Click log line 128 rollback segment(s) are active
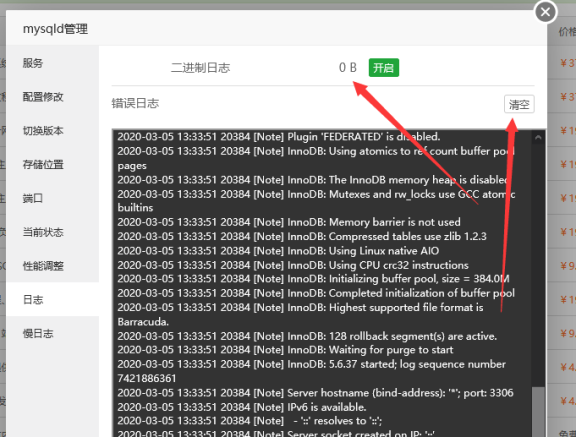 [x=307, y=336]
